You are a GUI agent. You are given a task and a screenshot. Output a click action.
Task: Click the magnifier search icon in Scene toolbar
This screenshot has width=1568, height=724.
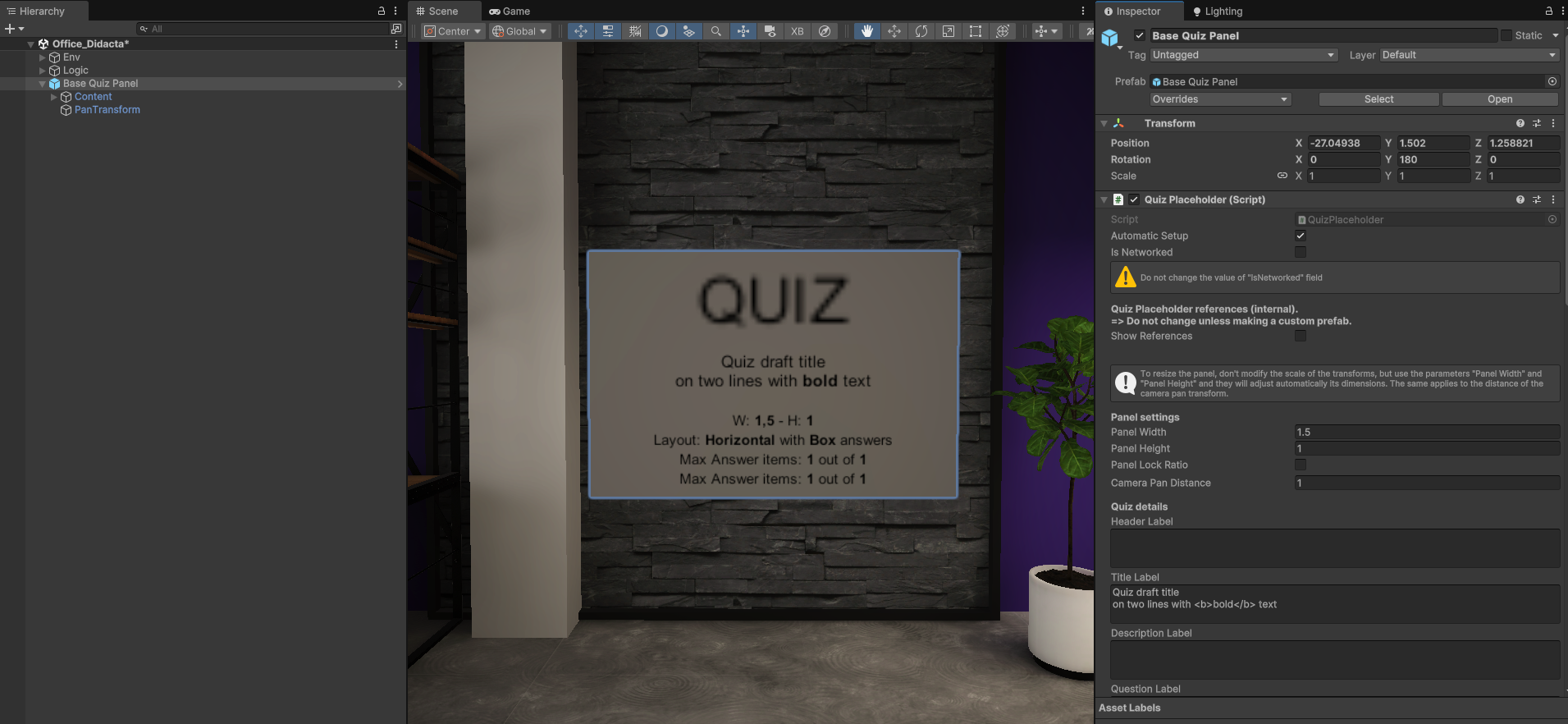pyautogui.click(x=715, y=31)
